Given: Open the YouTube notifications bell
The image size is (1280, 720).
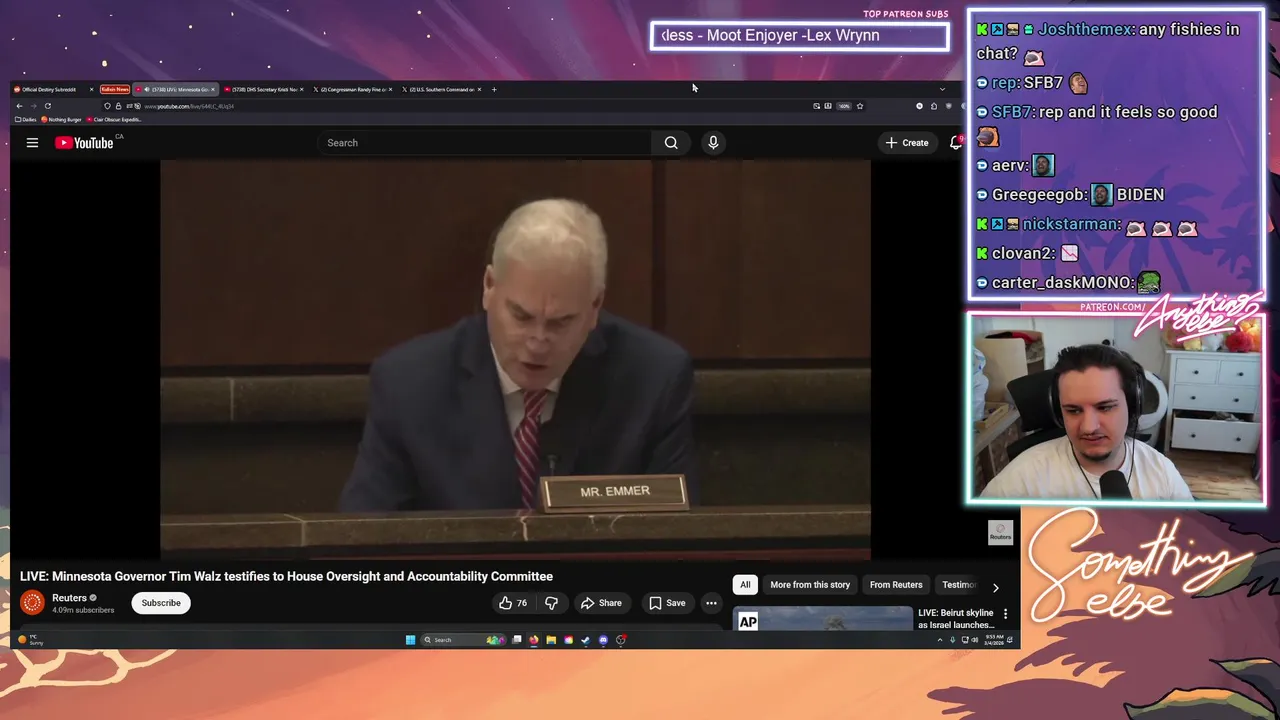Looking at the screenshot, I should pyautogui.click(x=956, y=143).
